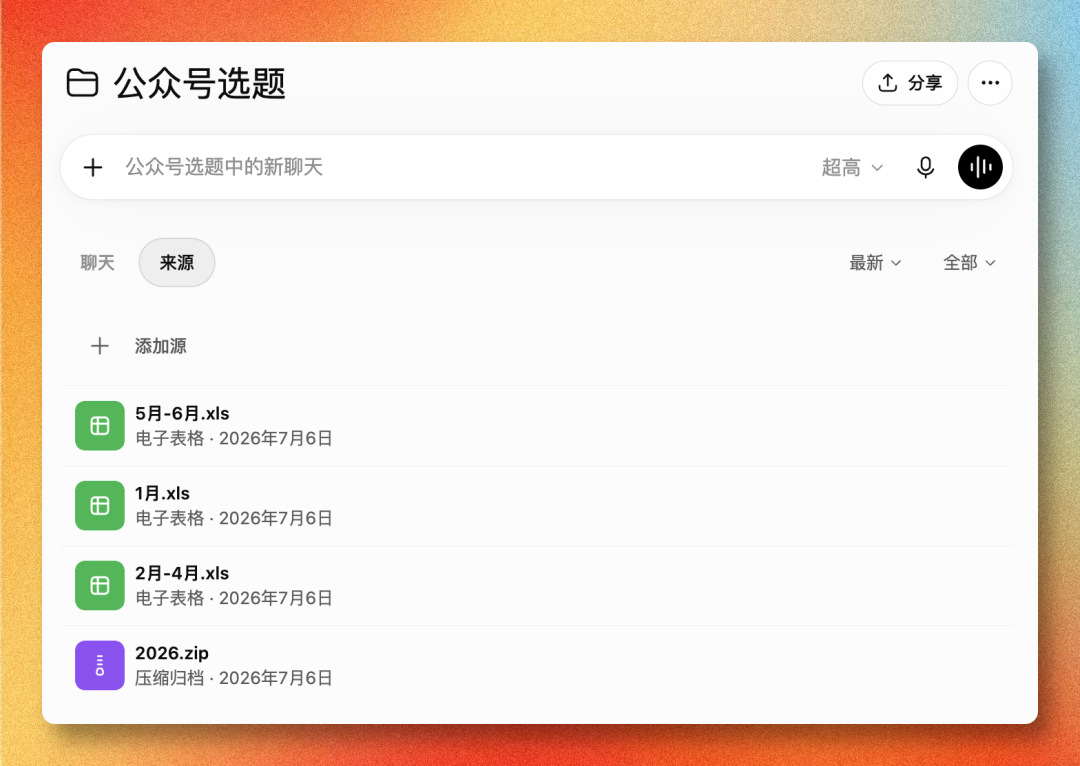Open the 2026.zip file name
Image resolution: width=1080 pixels, height=766 pixels.
(x=172, y=653)
